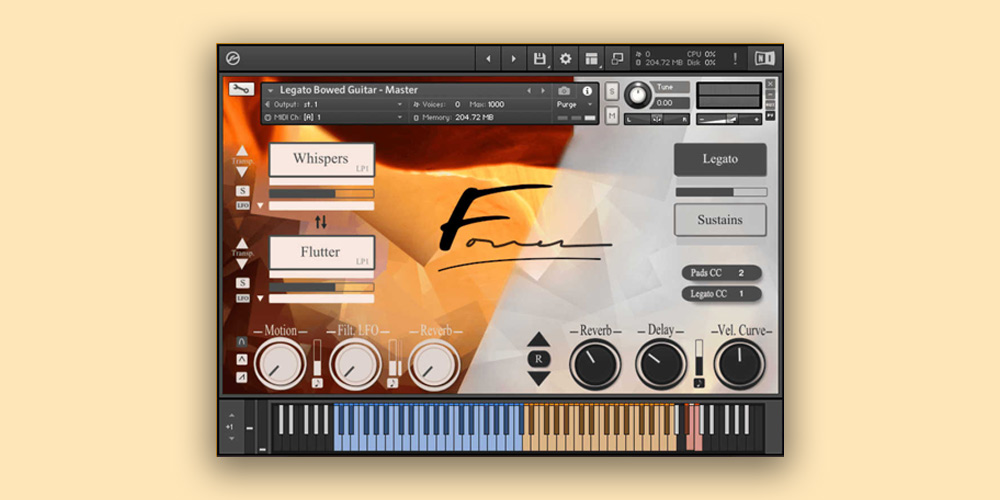Open Kontakt settings gear icon
The image size is (1000, 500).
pos(565,59)
